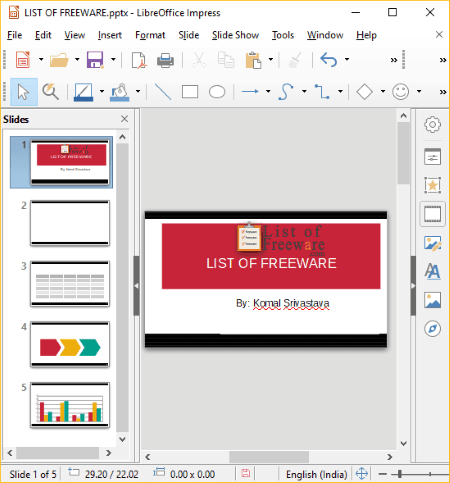Toggle the Slide Transition sidebar deck
Viewport: 450px width, 483px height.
point(432,214)
